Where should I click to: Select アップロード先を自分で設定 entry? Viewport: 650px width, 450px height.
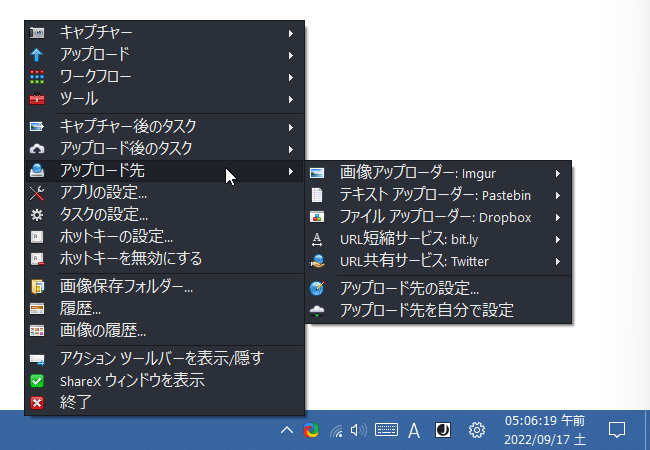pyautogui.click(x=439, y=310)
